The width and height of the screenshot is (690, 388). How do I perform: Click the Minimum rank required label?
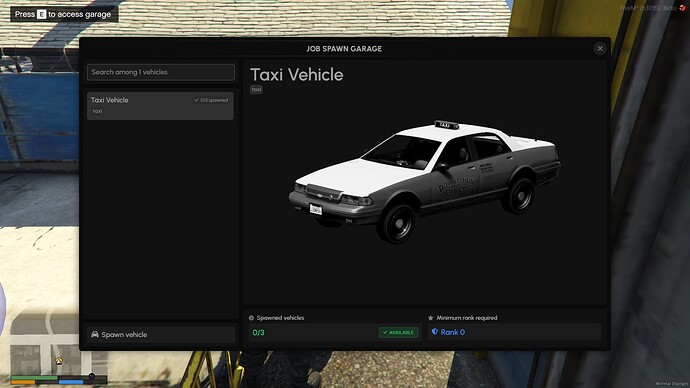[x=467, y=318]
